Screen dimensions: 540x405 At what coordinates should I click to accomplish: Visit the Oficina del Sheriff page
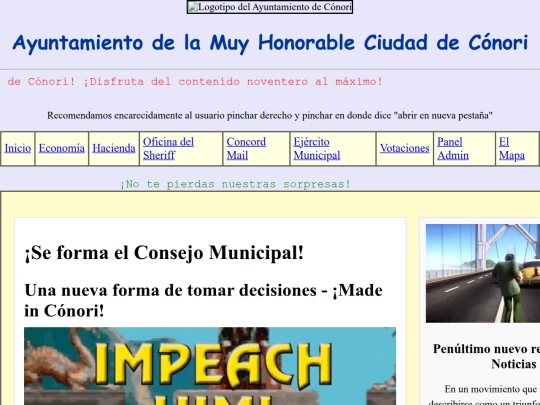click(168, 148)
